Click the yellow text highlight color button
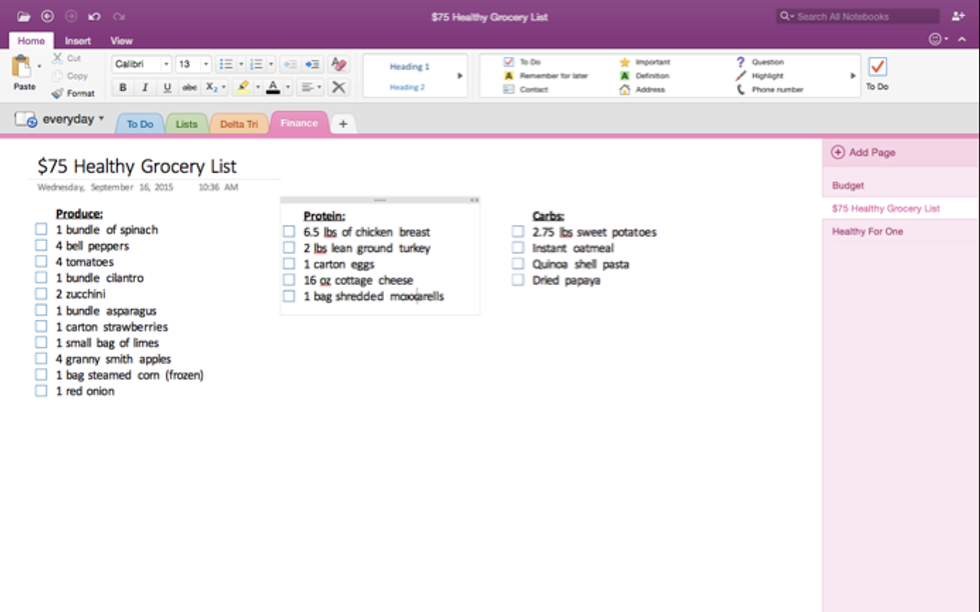980x612 pixels. click(x=243, y=88)
